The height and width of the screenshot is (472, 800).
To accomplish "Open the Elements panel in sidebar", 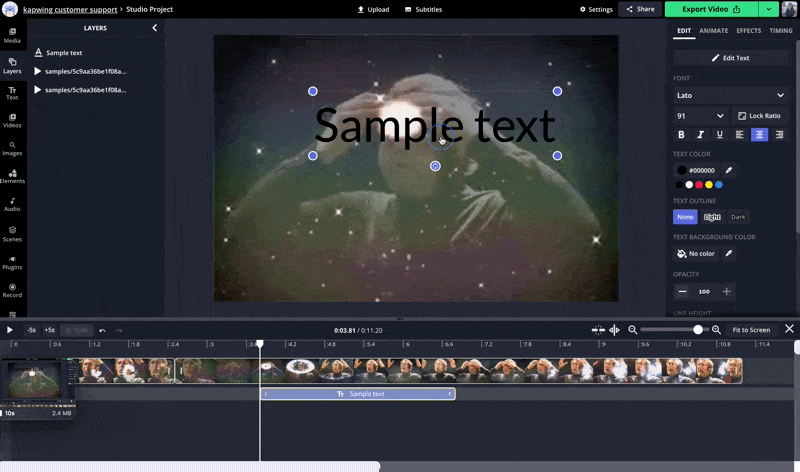I will (x=12, y=176).
